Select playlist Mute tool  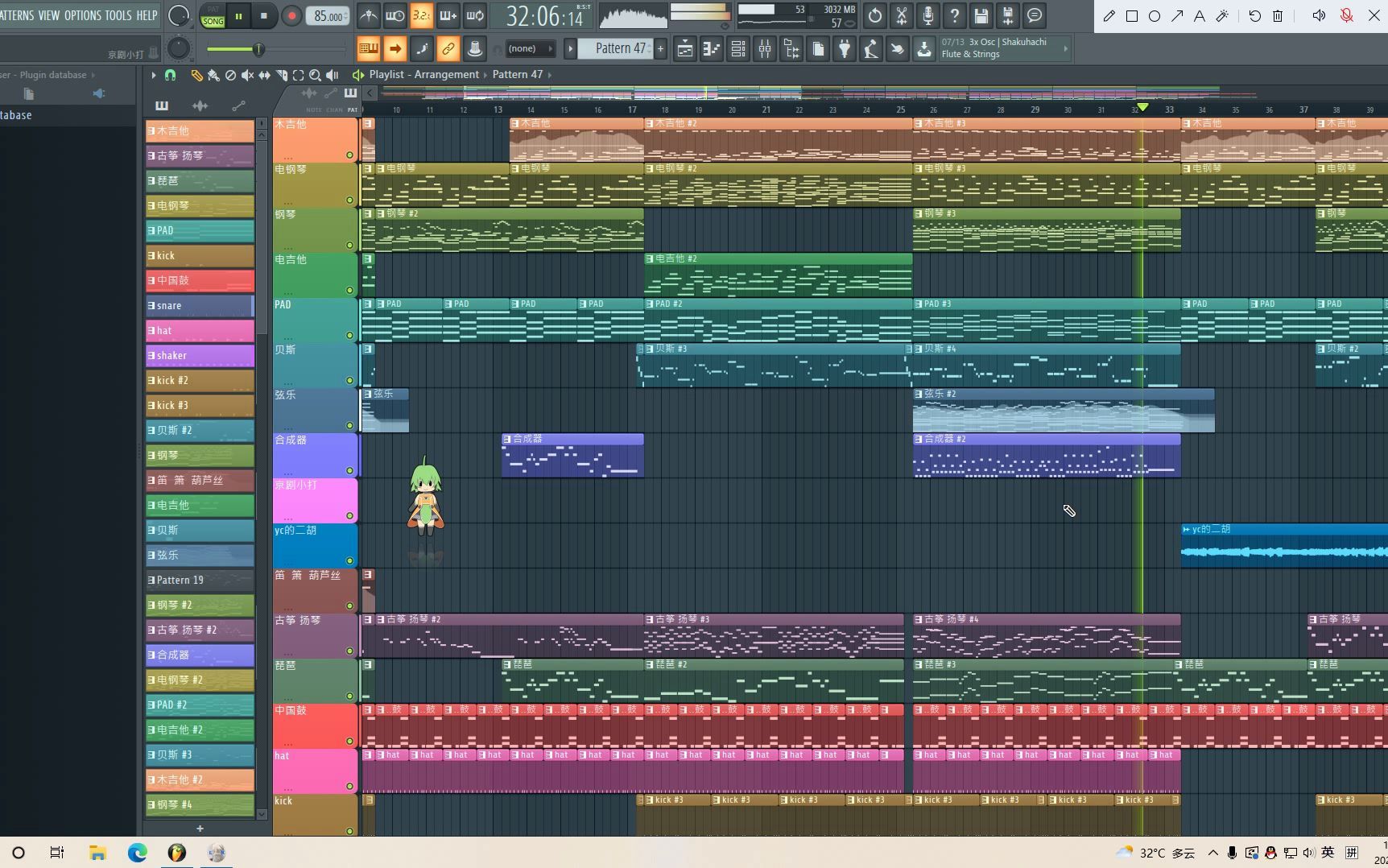(x=247, y=75)
